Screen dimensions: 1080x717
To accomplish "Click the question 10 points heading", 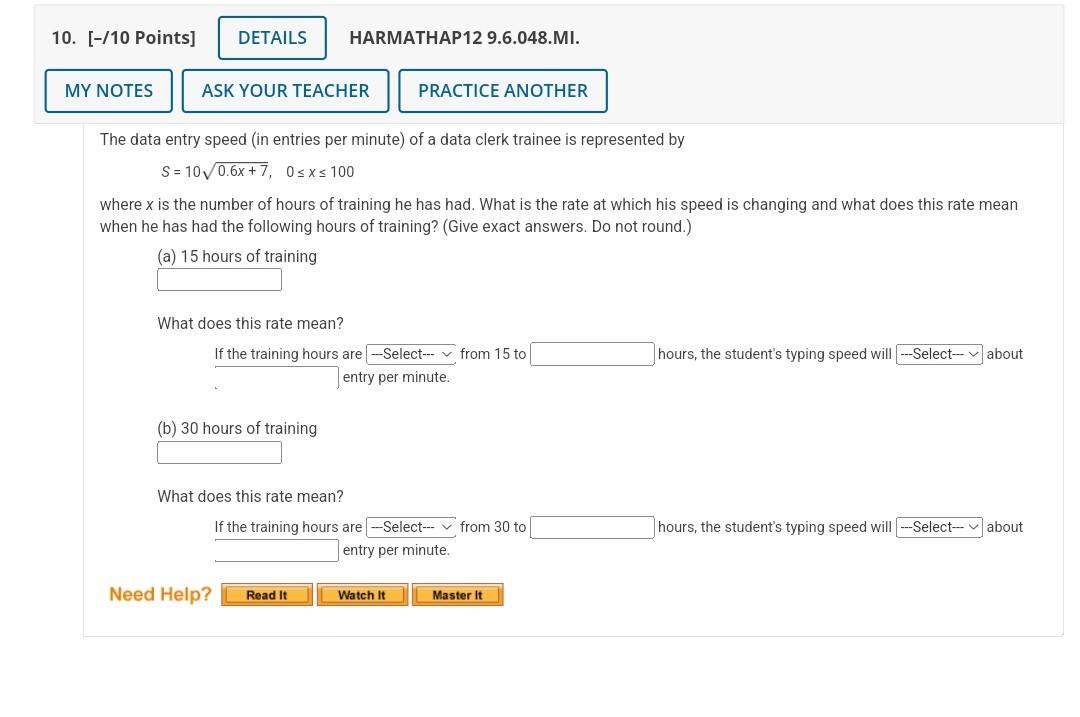I will click(122, 37).
